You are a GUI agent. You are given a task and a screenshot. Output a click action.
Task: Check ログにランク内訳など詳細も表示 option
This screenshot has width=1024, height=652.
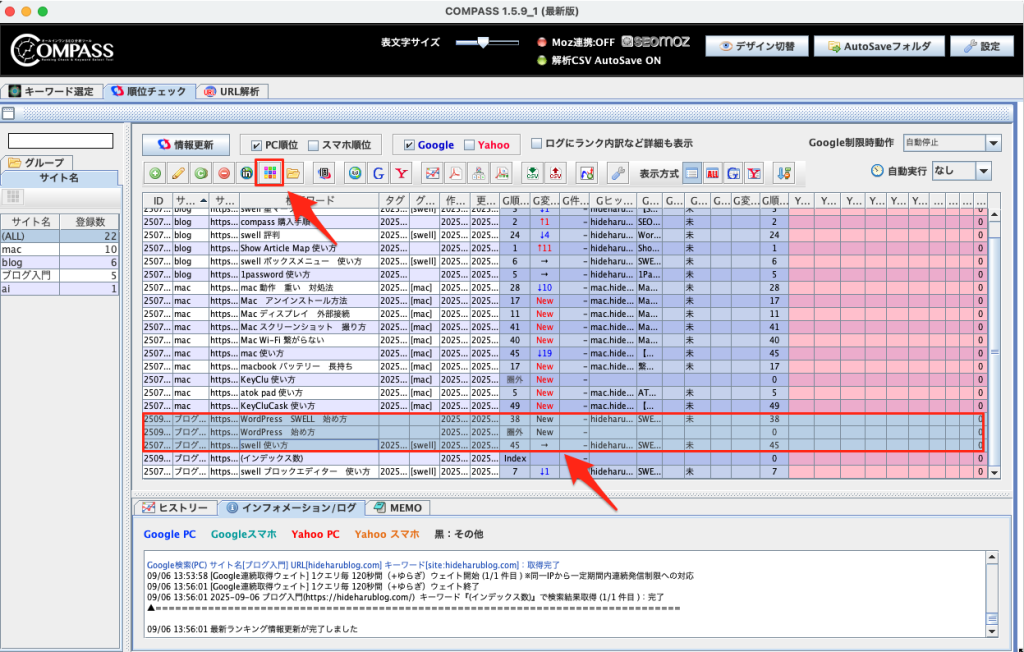click(537, 143)
